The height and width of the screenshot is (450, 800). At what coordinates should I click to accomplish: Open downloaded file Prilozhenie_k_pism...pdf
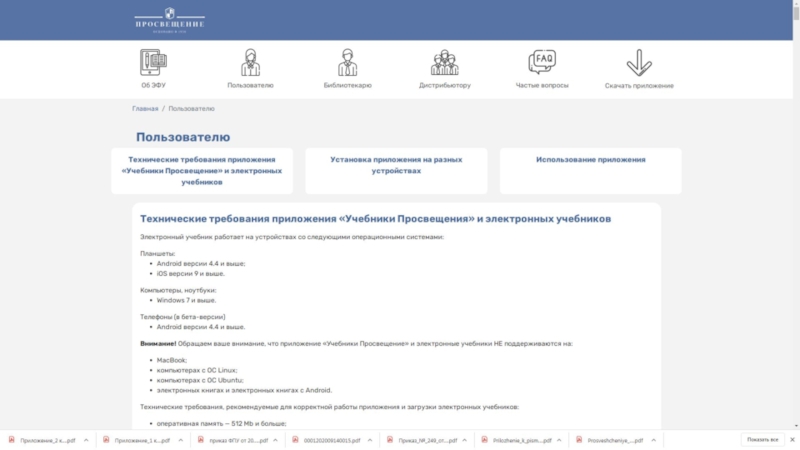point(522,440)
